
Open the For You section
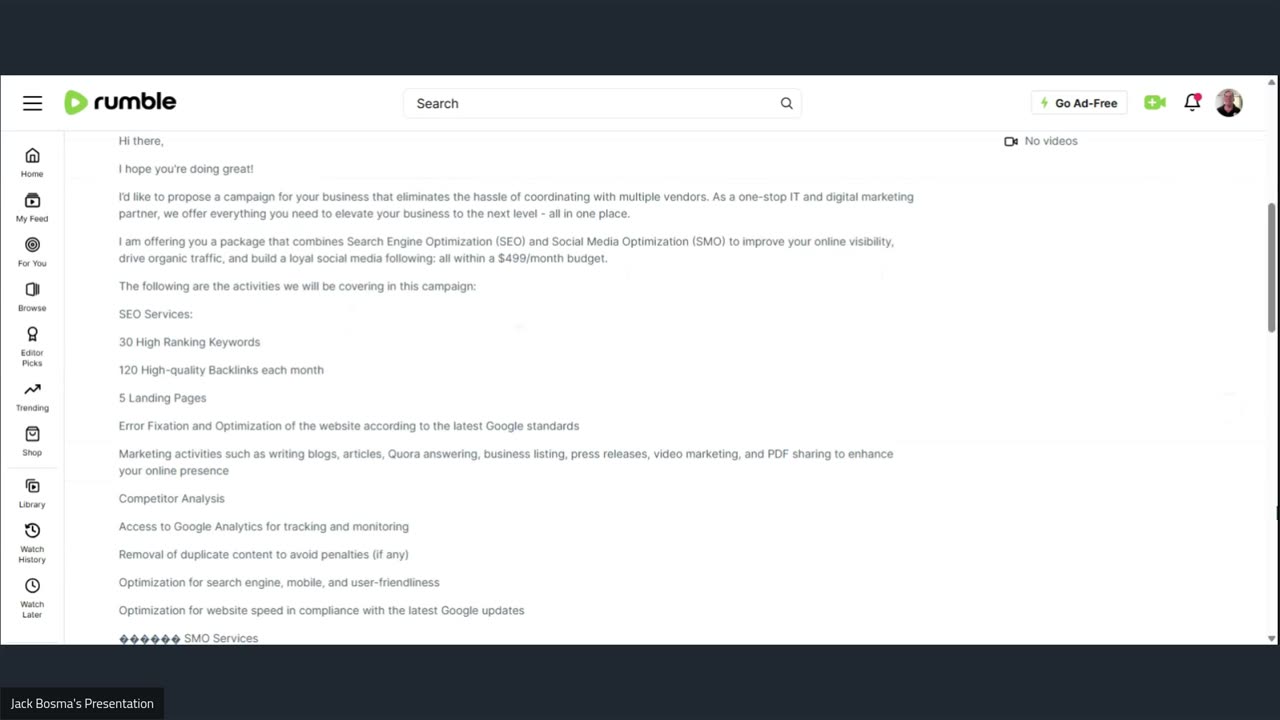[x=32, y=251]
